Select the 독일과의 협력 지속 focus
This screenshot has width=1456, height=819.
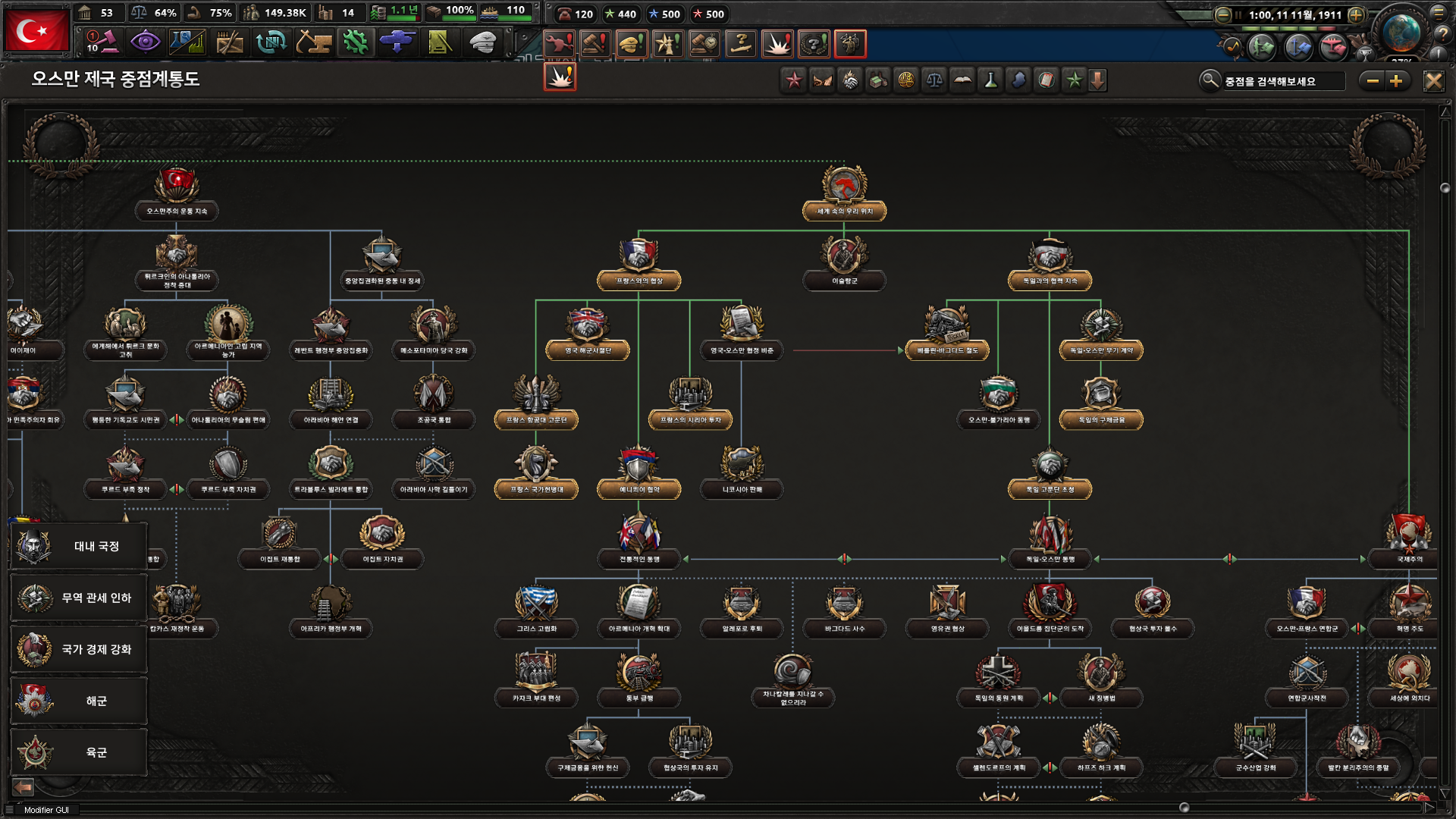coord(1050,264)
